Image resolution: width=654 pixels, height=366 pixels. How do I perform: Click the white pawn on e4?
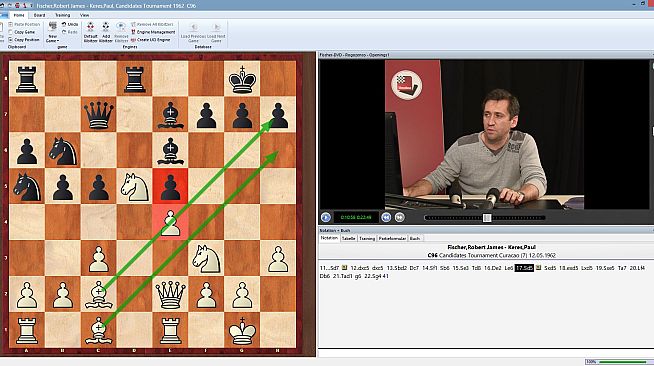tap(171, 222)
